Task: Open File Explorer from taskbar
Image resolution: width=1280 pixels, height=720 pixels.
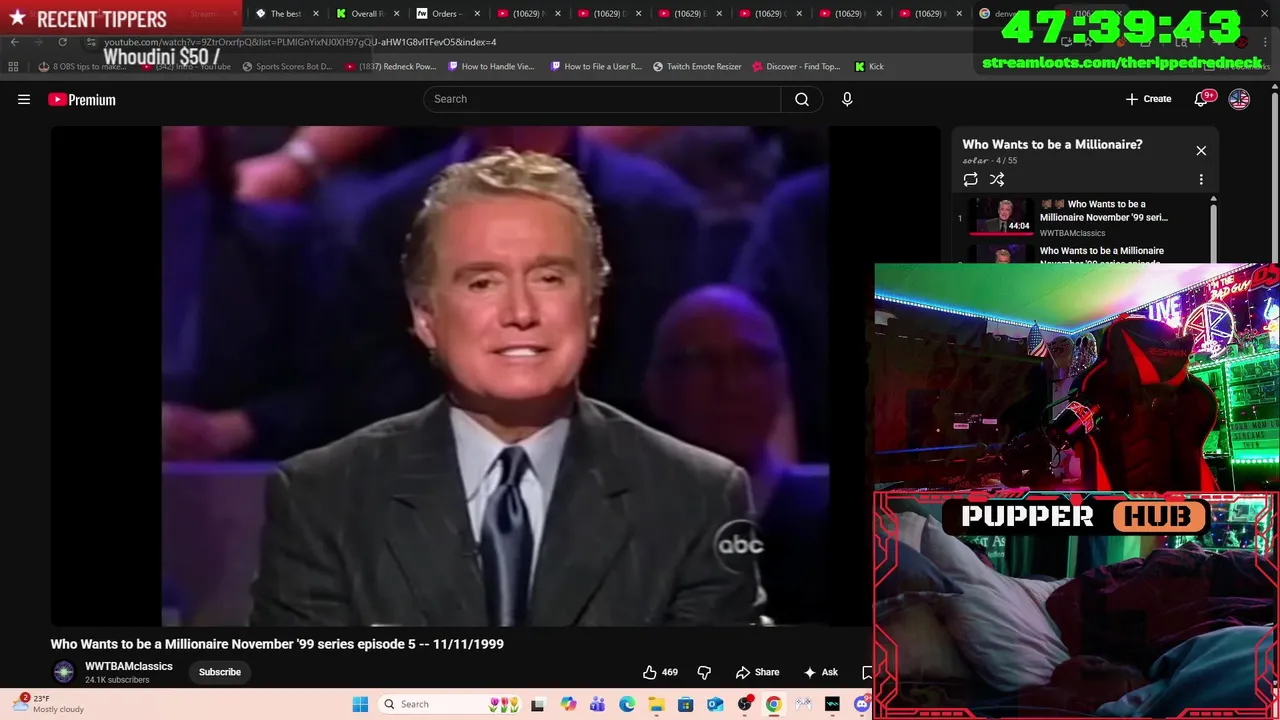Action: (x=656, y=705)
